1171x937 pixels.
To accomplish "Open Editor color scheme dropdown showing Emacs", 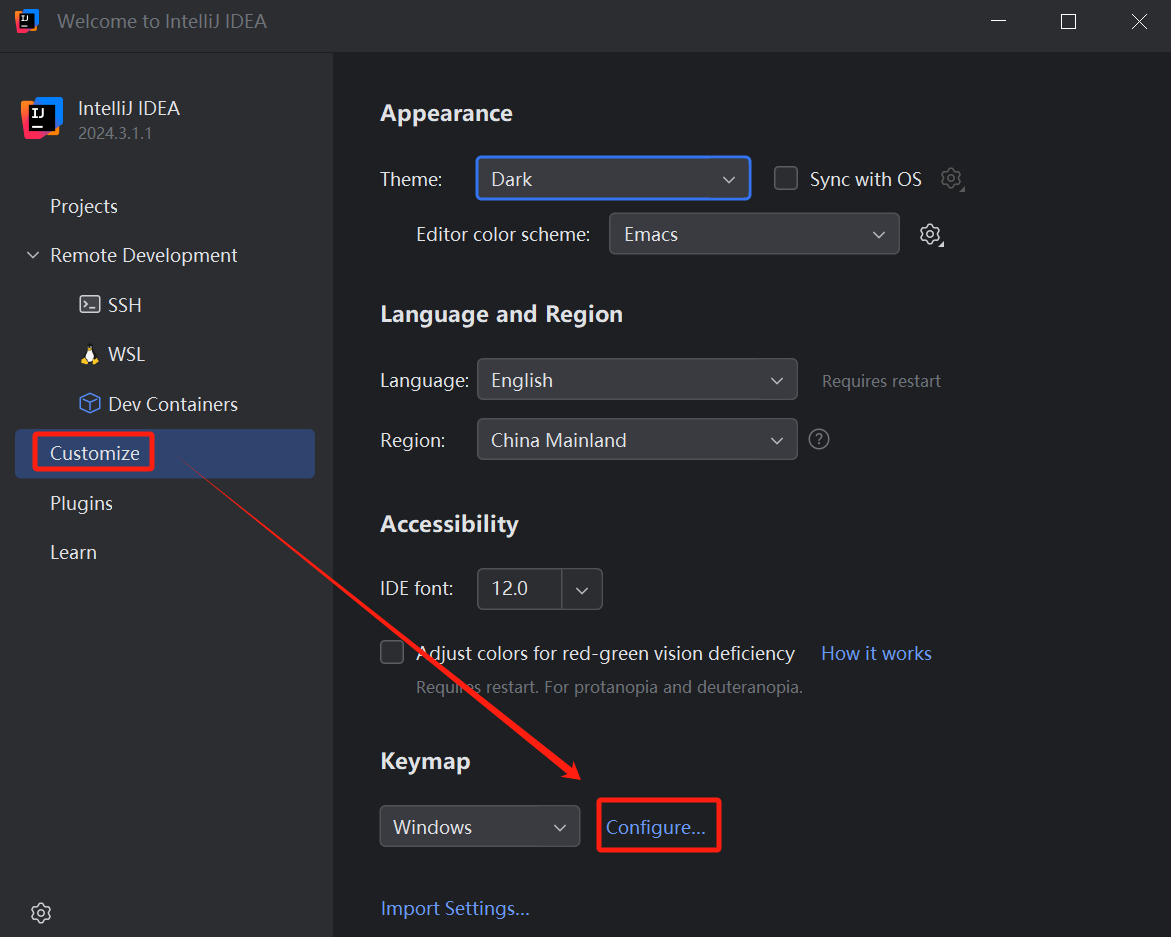I will (x=754, y=234).
